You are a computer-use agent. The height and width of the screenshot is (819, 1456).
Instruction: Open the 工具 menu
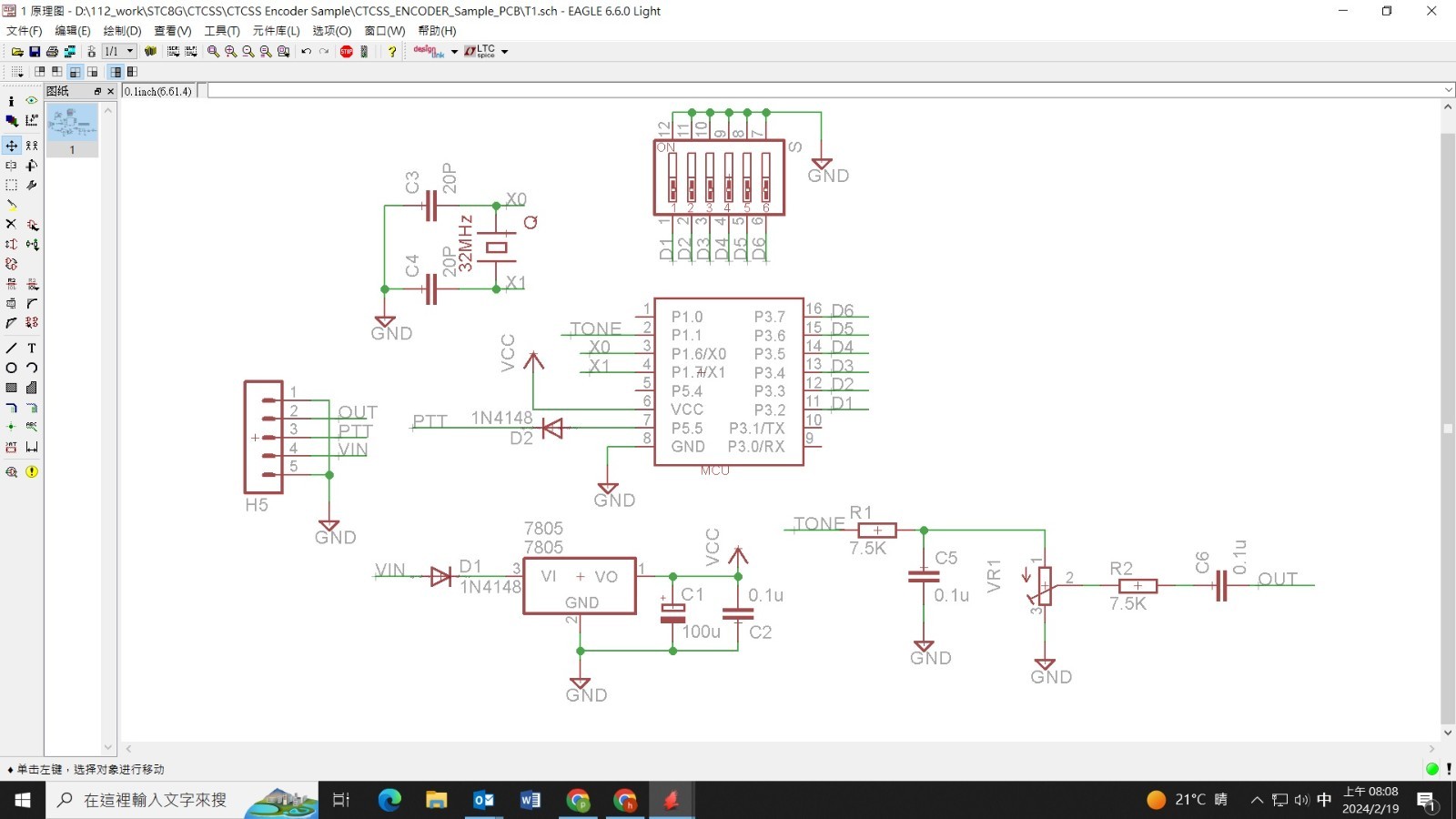point(223,30)
